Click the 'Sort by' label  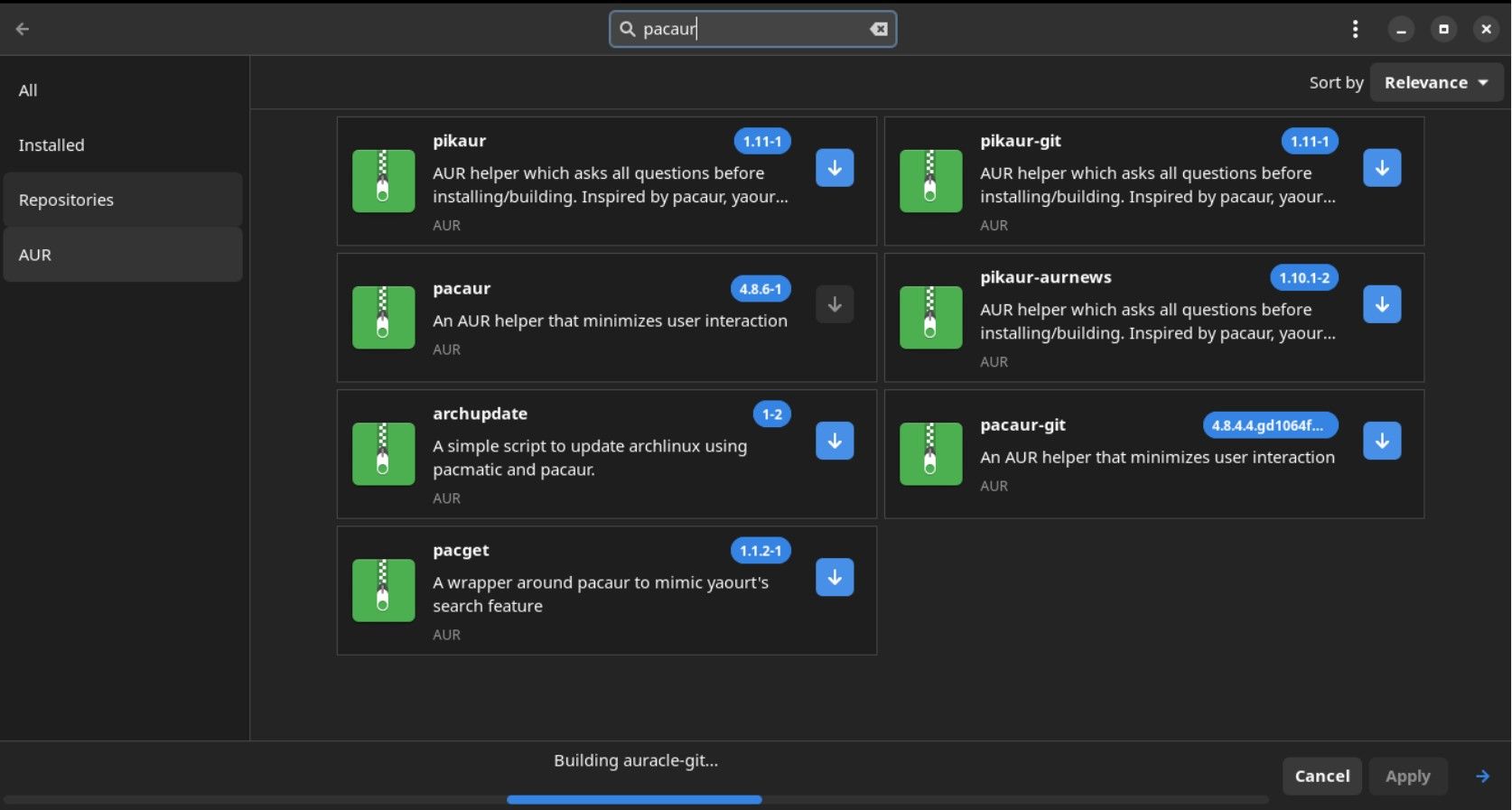(1336, 82)
